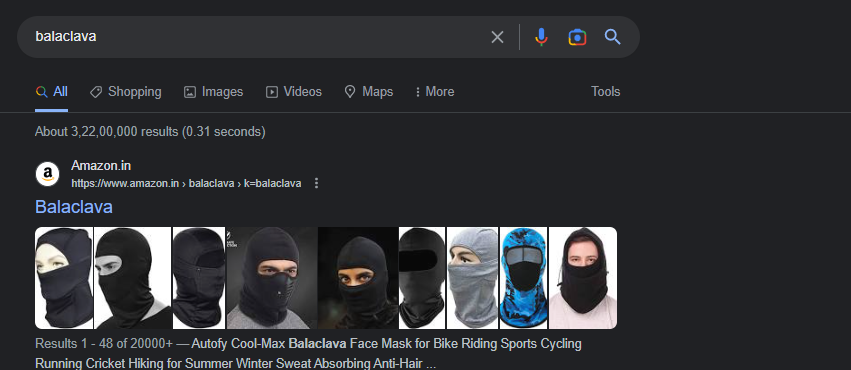The height and width of the screenshot is (370, 851).
Task: Open search by image with the camera icon
Action: click(x=577, y=37)
